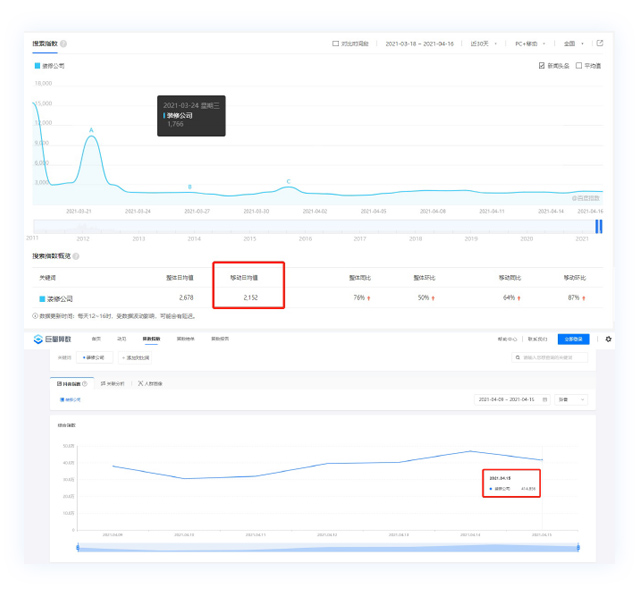Click marker A on the search trend peak
This screenshot has width=640, height=596.
(91, 131)
